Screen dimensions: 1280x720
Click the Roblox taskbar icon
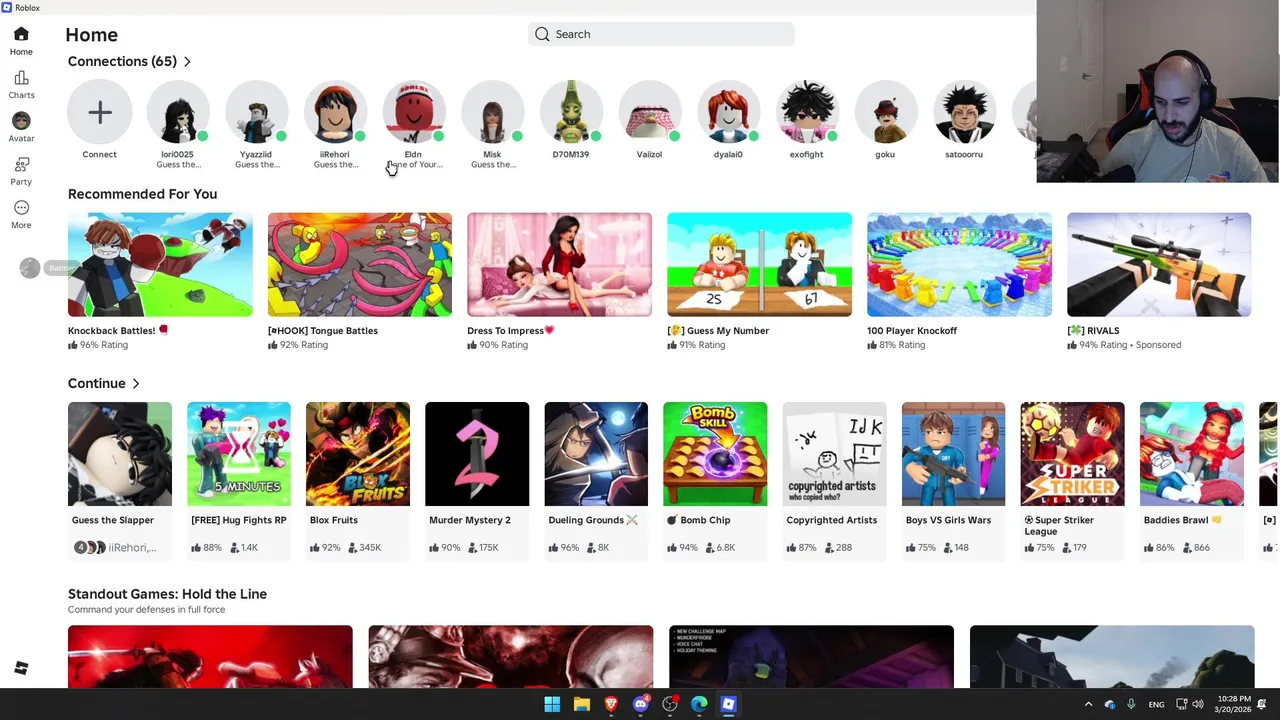(728, 704)
